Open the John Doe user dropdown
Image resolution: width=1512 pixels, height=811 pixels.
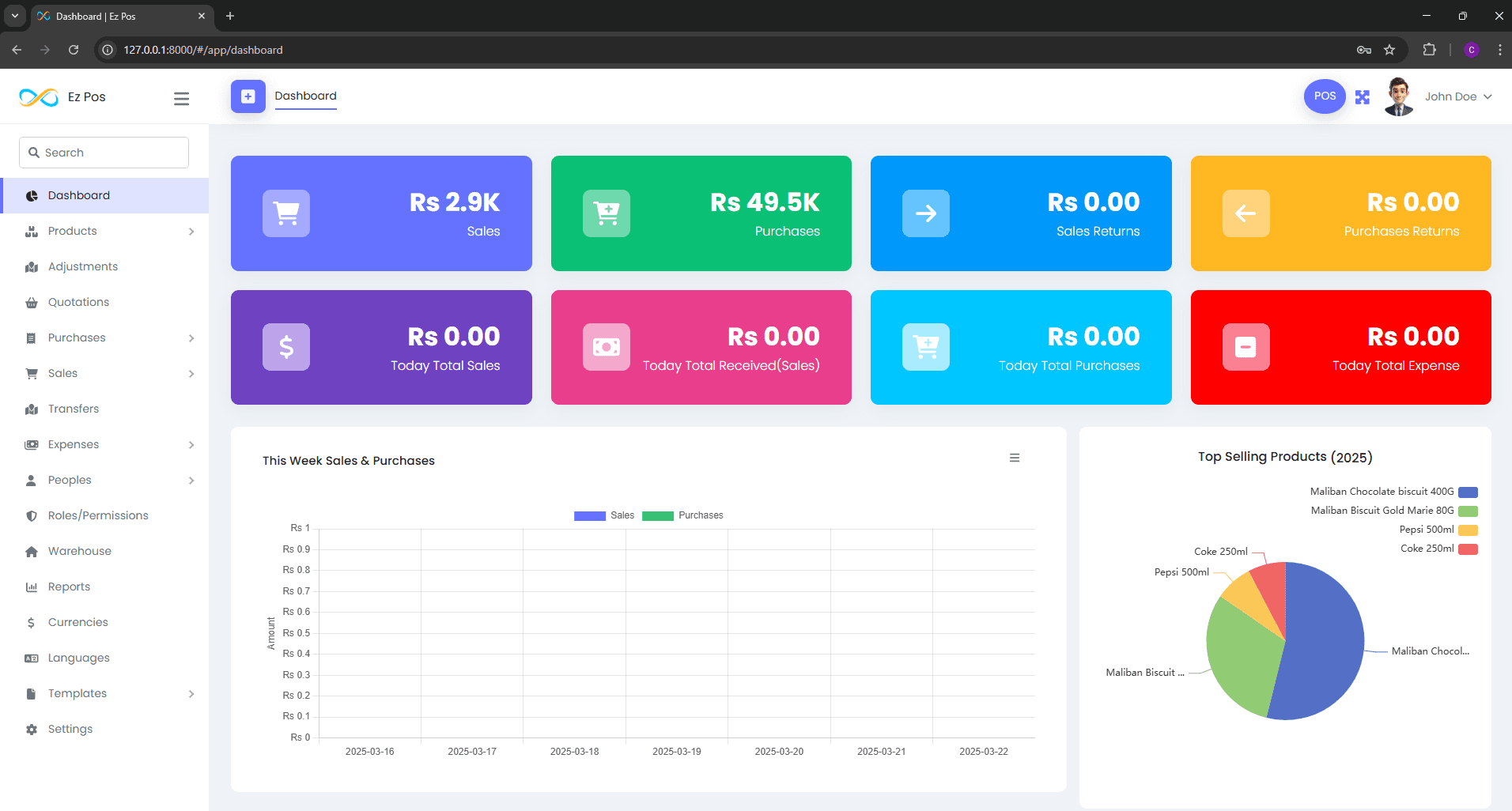point(1458,96)
